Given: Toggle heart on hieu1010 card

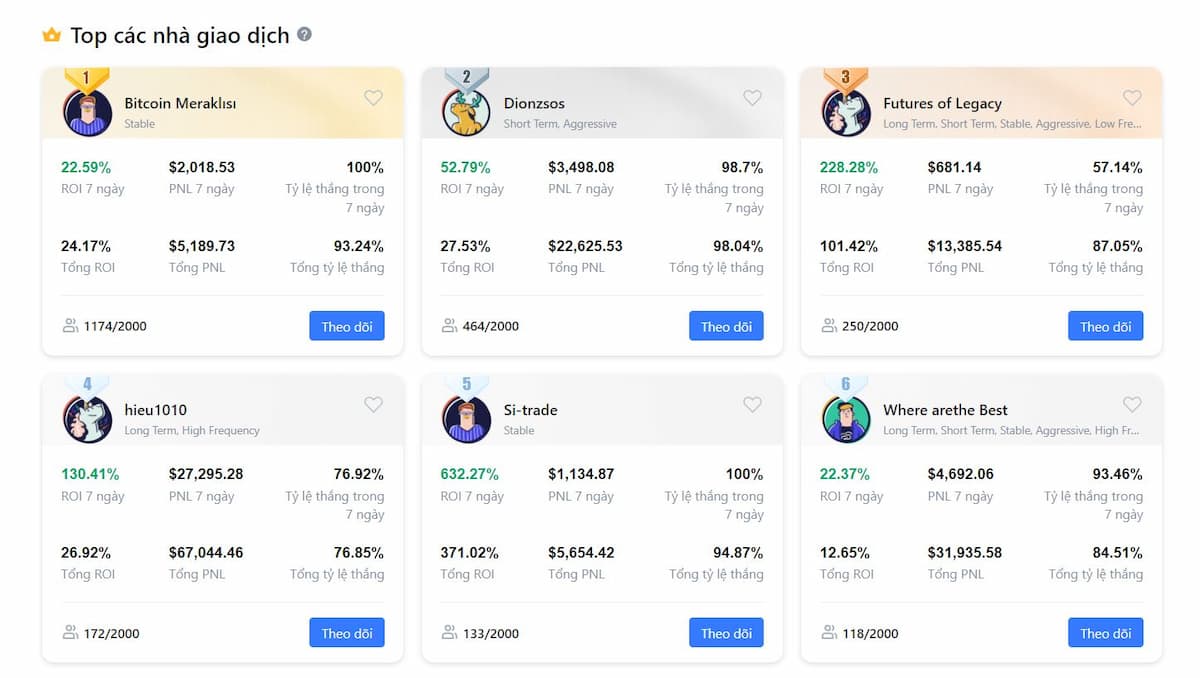Looking at the screenshot, I should click(373, 405).
